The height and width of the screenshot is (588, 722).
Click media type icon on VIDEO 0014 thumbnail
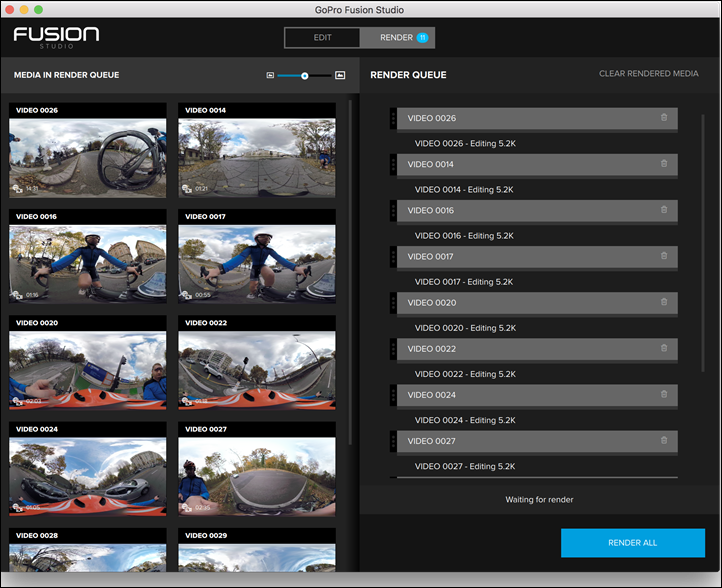point(186,189)
